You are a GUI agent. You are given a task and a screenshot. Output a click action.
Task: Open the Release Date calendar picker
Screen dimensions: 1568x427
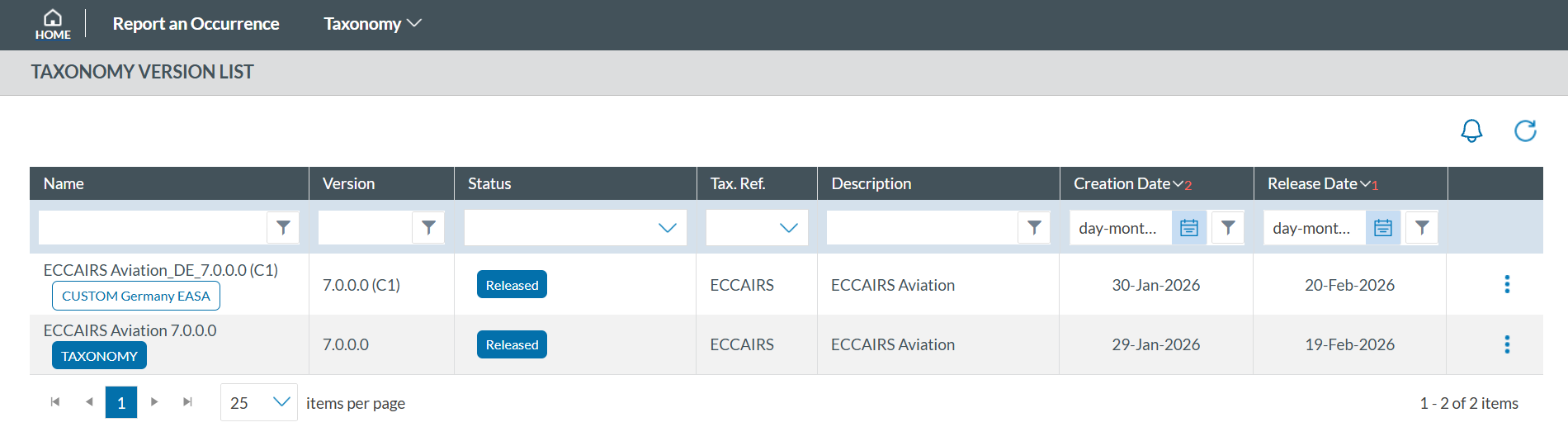coord(1382,228)
